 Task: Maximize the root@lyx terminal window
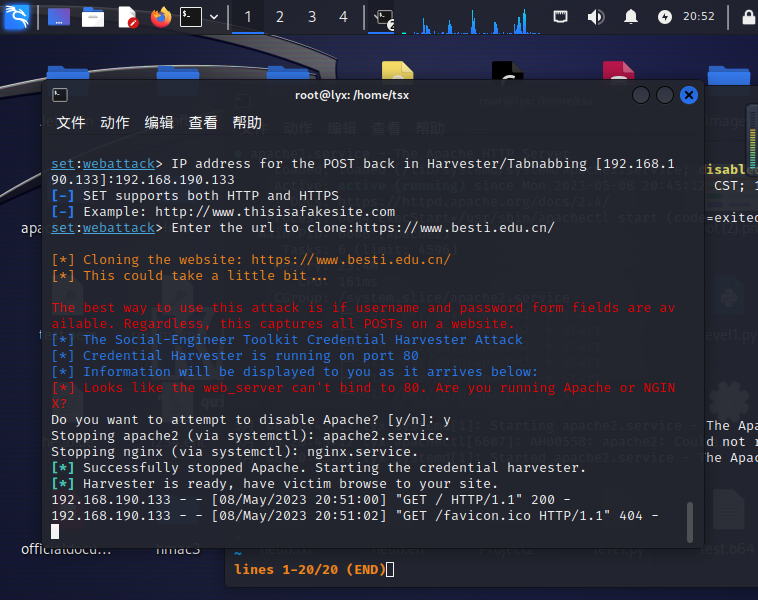[x=665, y=95]
